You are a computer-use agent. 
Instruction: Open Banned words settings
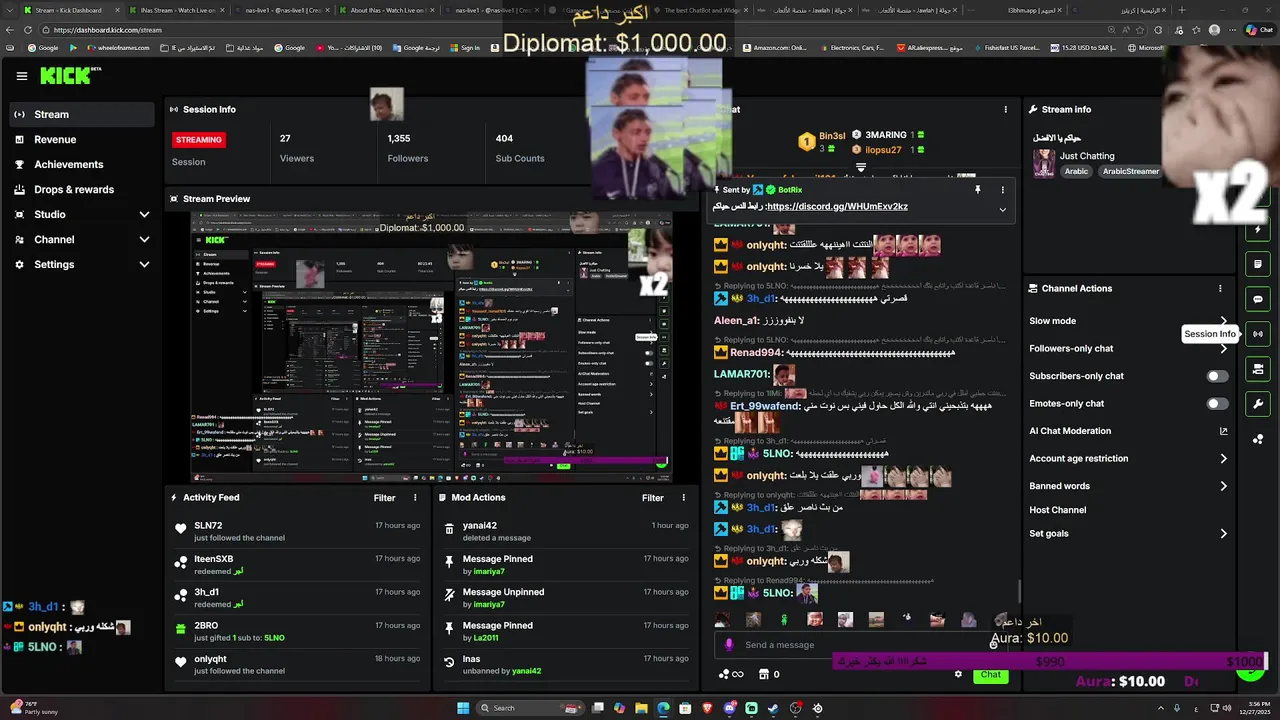coord(1127,486)
